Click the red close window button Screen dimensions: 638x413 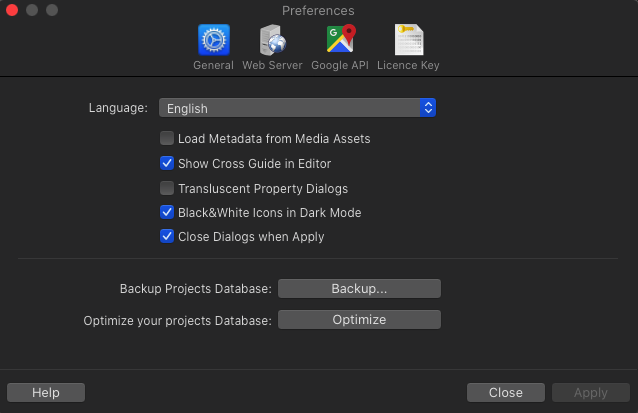point(13,10)
